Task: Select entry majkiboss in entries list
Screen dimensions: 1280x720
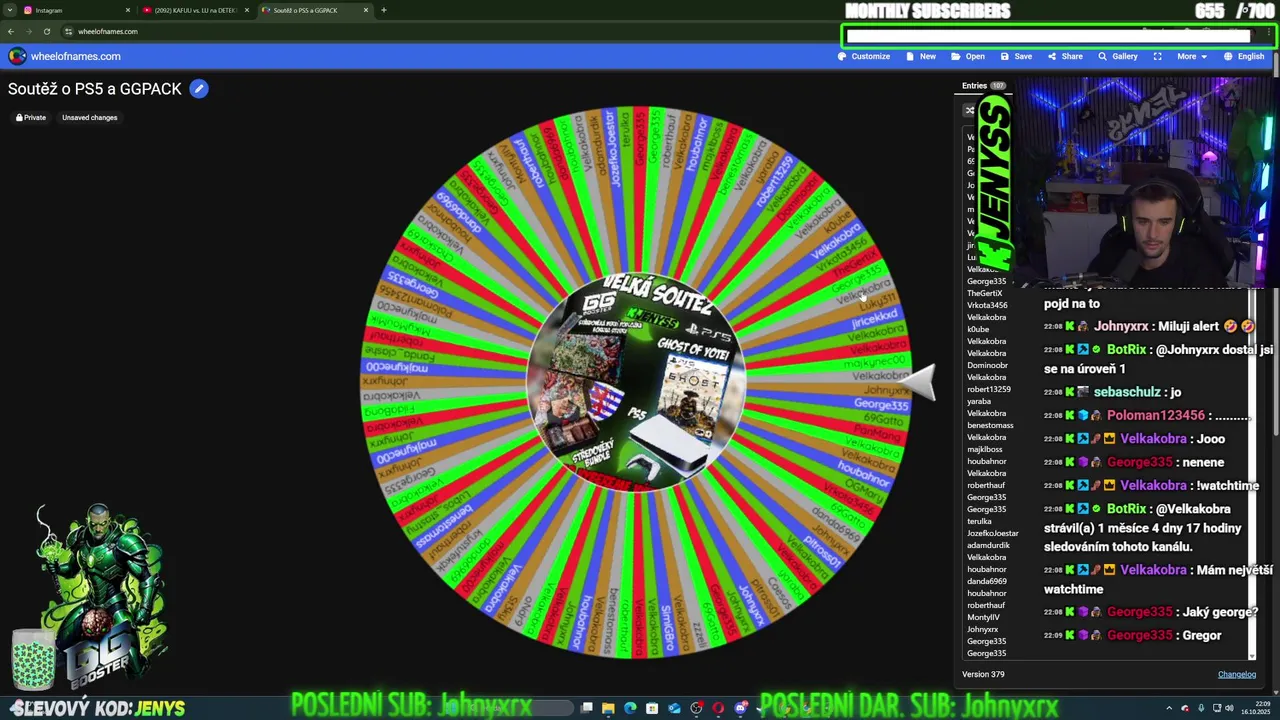Action: coord(984,449)
